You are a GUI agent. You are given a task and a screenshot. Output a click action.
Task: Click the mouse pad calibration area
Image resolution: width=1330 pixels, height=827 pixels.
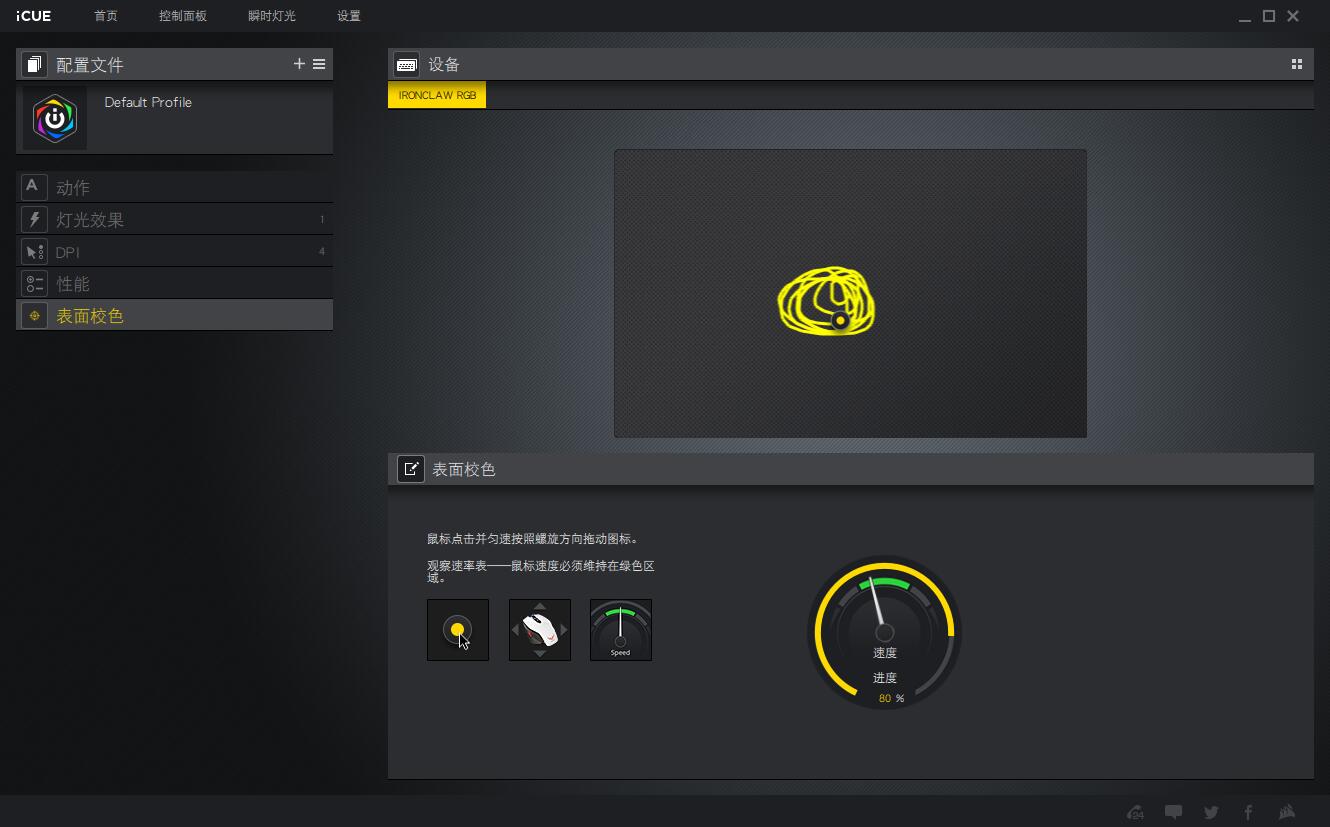pos(850,293)
